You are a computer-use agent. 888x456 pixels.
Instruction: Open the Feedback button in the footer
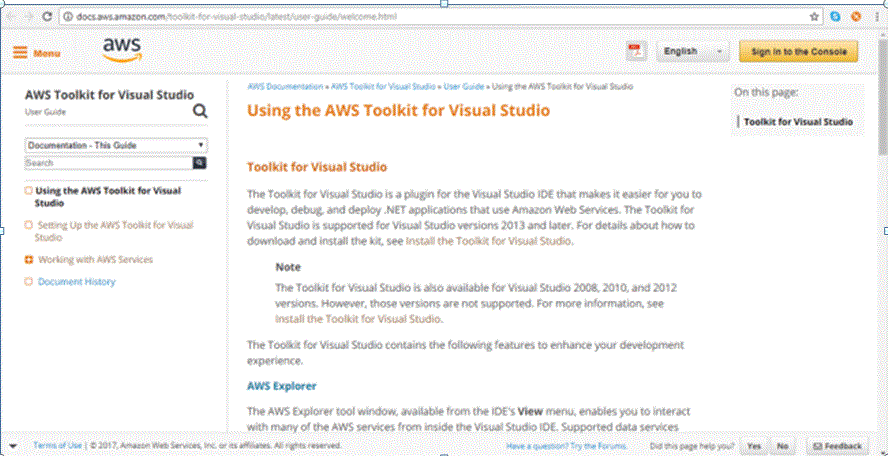(x=838, y=446)
